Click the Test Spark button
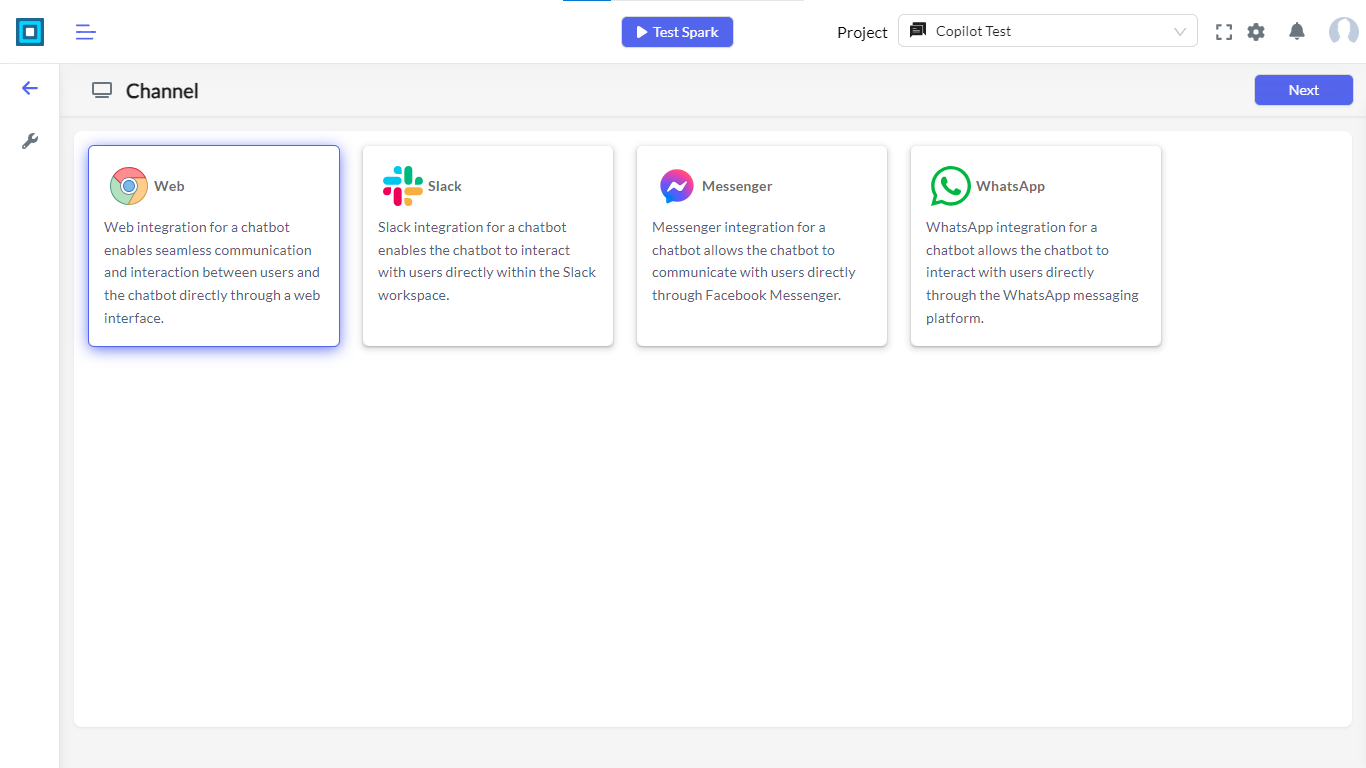 pyautogui.click(x=677, y=32)
